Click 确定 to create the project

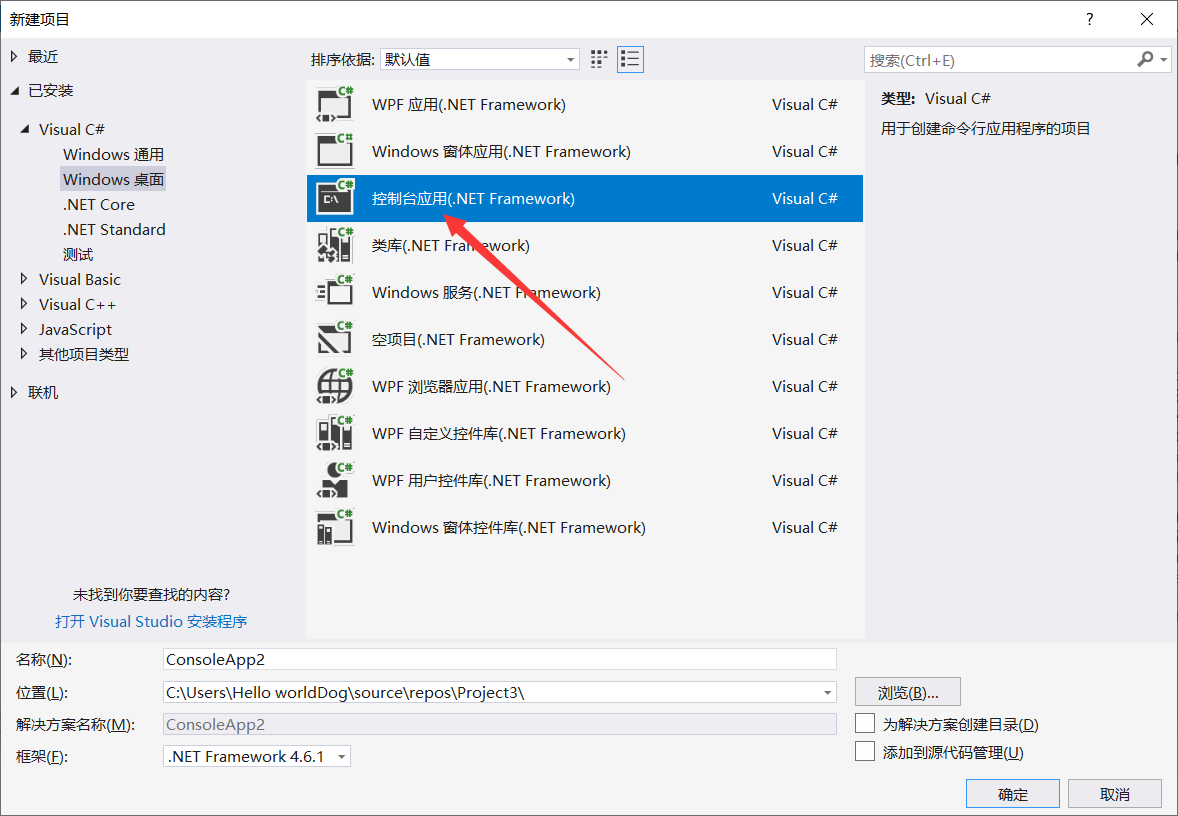click(1013, 794)
